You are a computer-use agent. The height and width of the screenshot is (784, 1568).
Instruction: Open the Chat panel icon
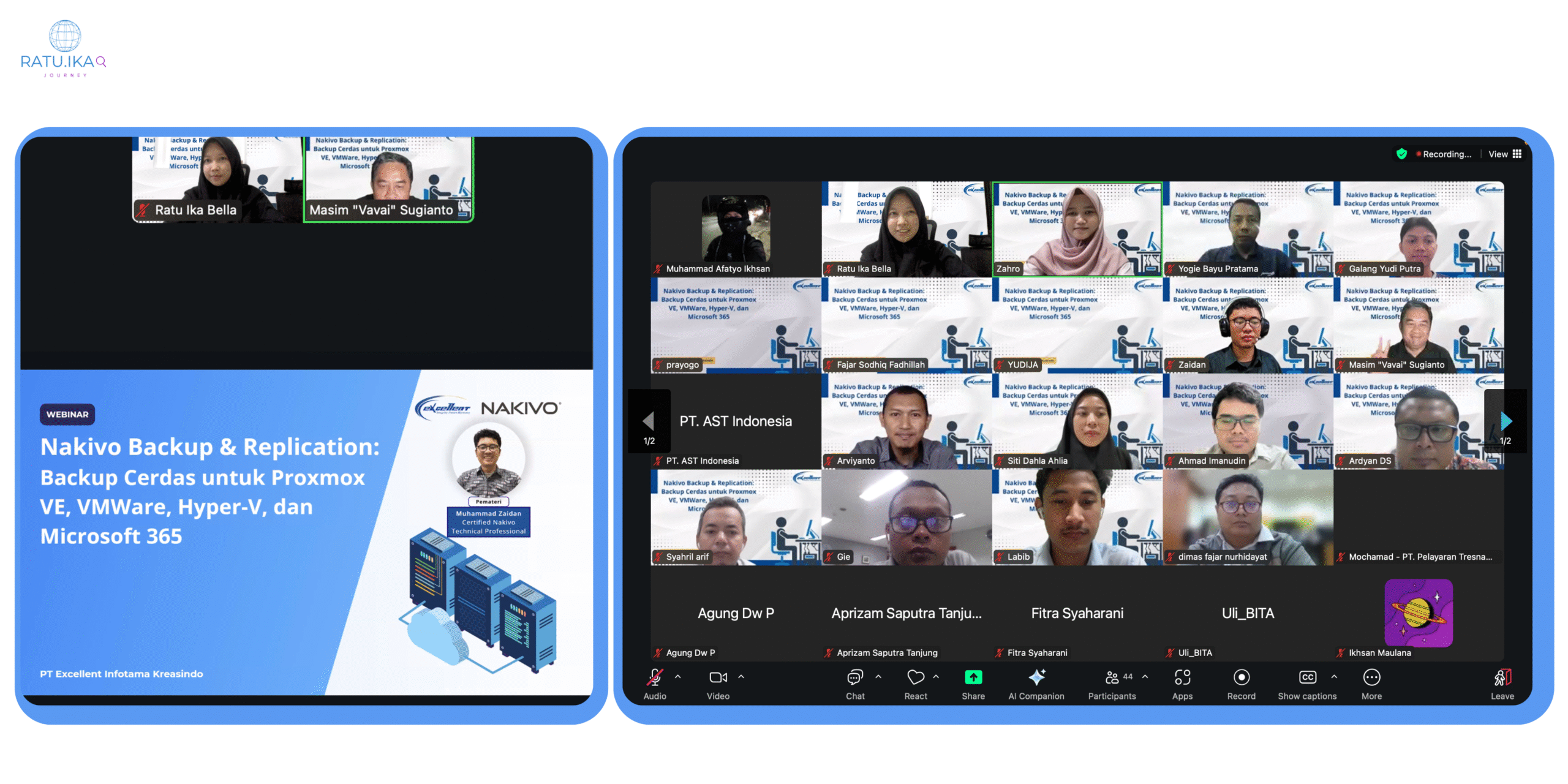[854, 677]
